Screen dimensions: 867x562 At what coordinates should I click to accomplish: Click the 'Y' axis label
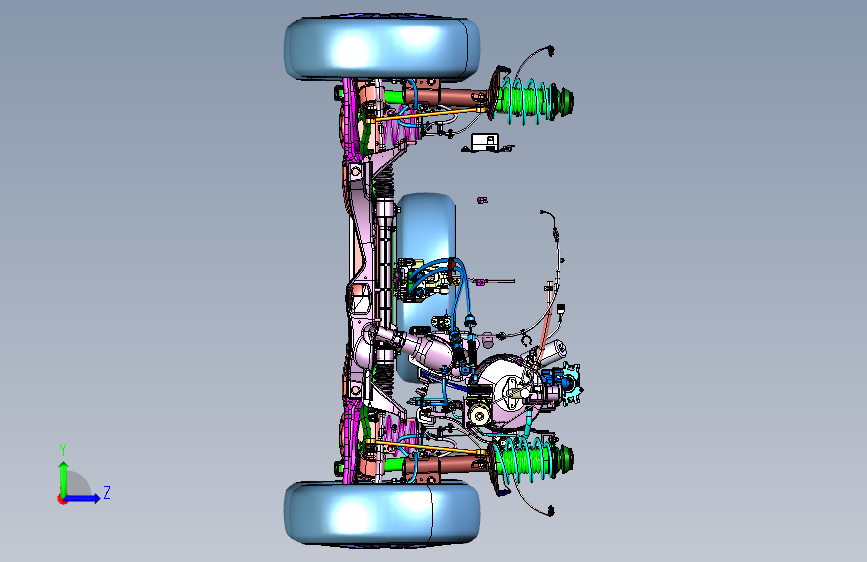(63, 450)
